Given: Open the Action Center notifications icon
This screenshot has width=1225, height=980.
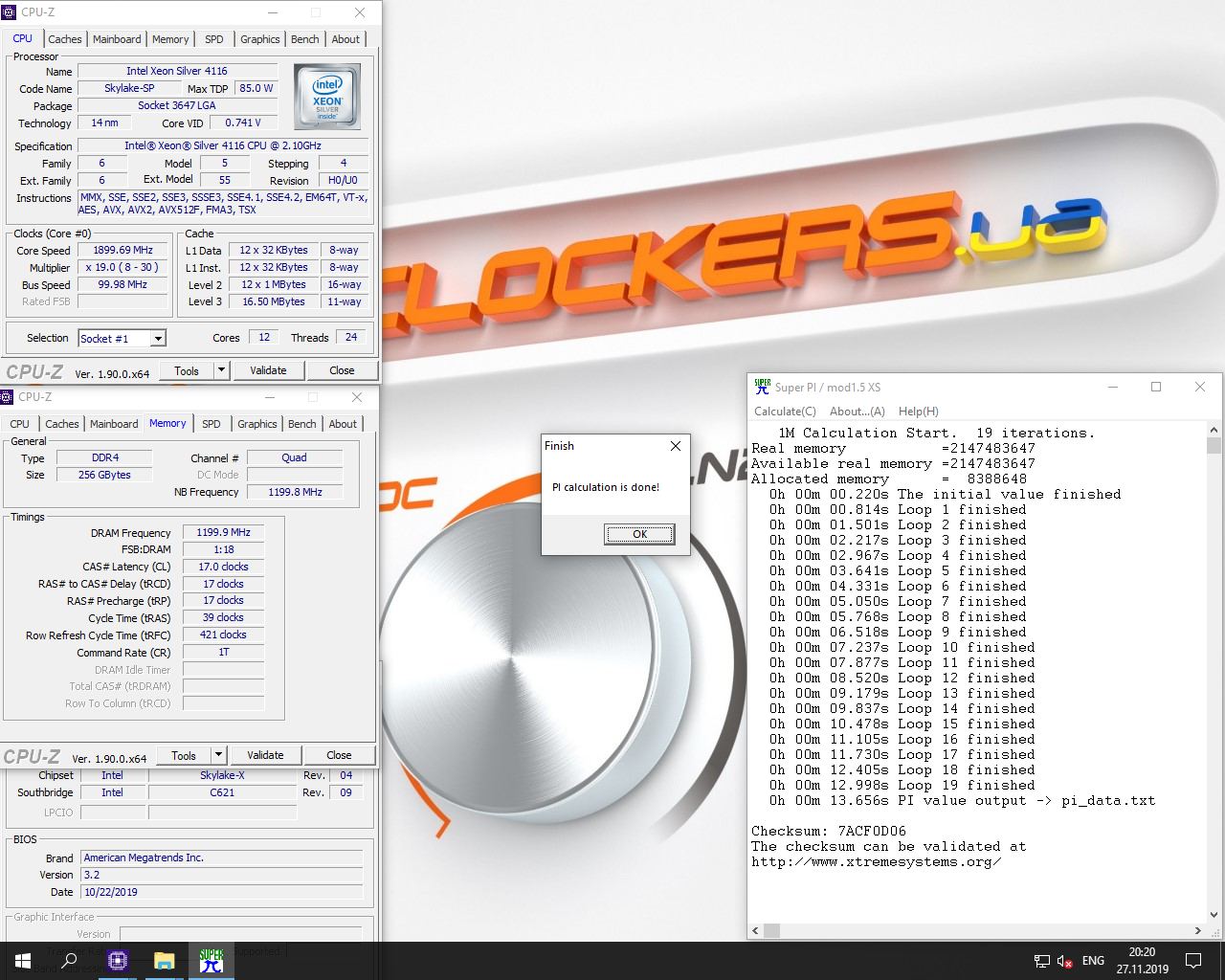Looking at the screenshot, I should (x=1193, y=961).
